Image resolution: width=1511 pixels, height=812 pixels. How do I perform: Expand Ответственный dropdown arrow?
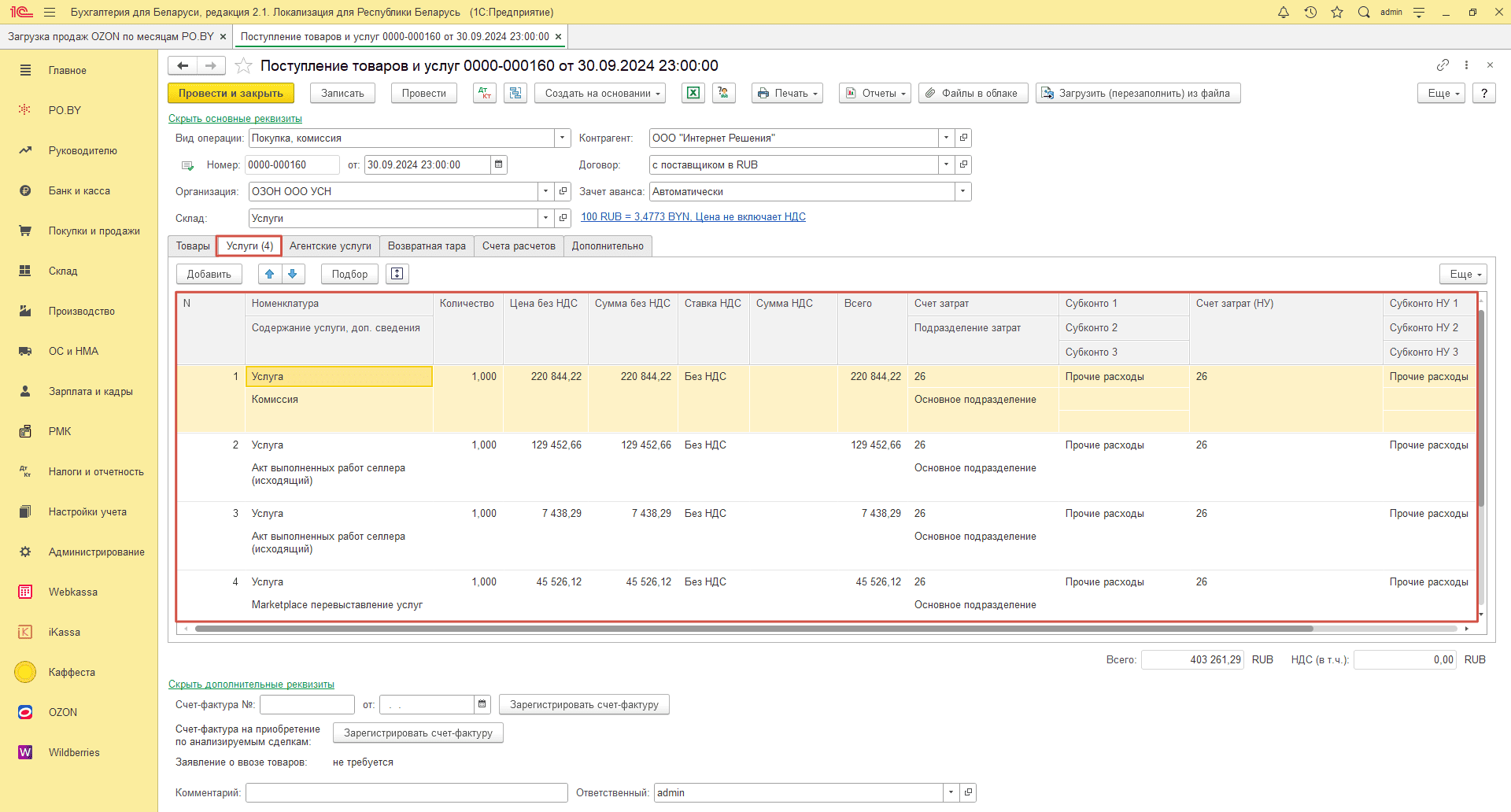coord(951,792)
